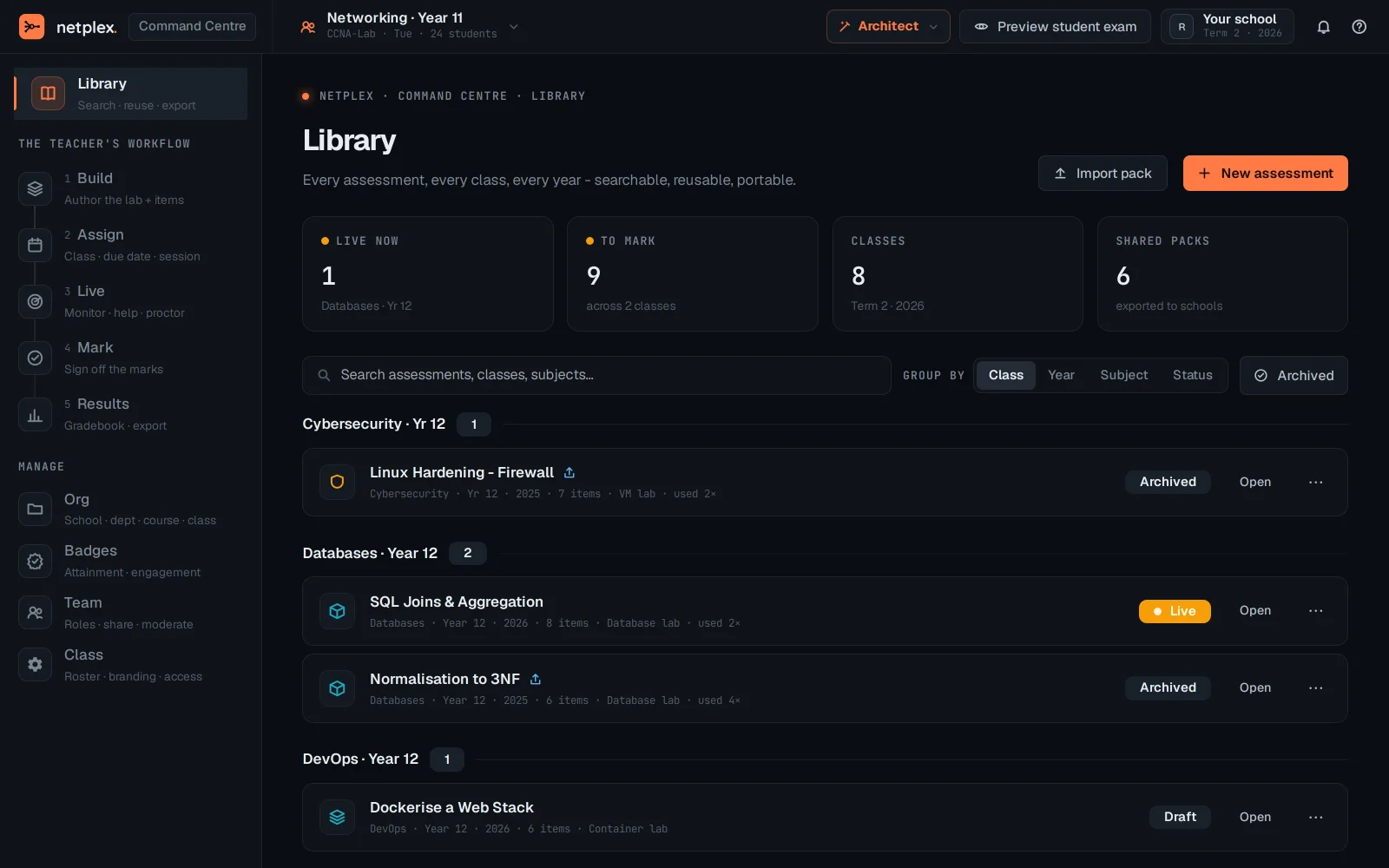Image resolution: width=1389 pixels, height=868 pixels.
Task: Click the Live status badge on SQL Joins
Action: tap(1174, 611)
